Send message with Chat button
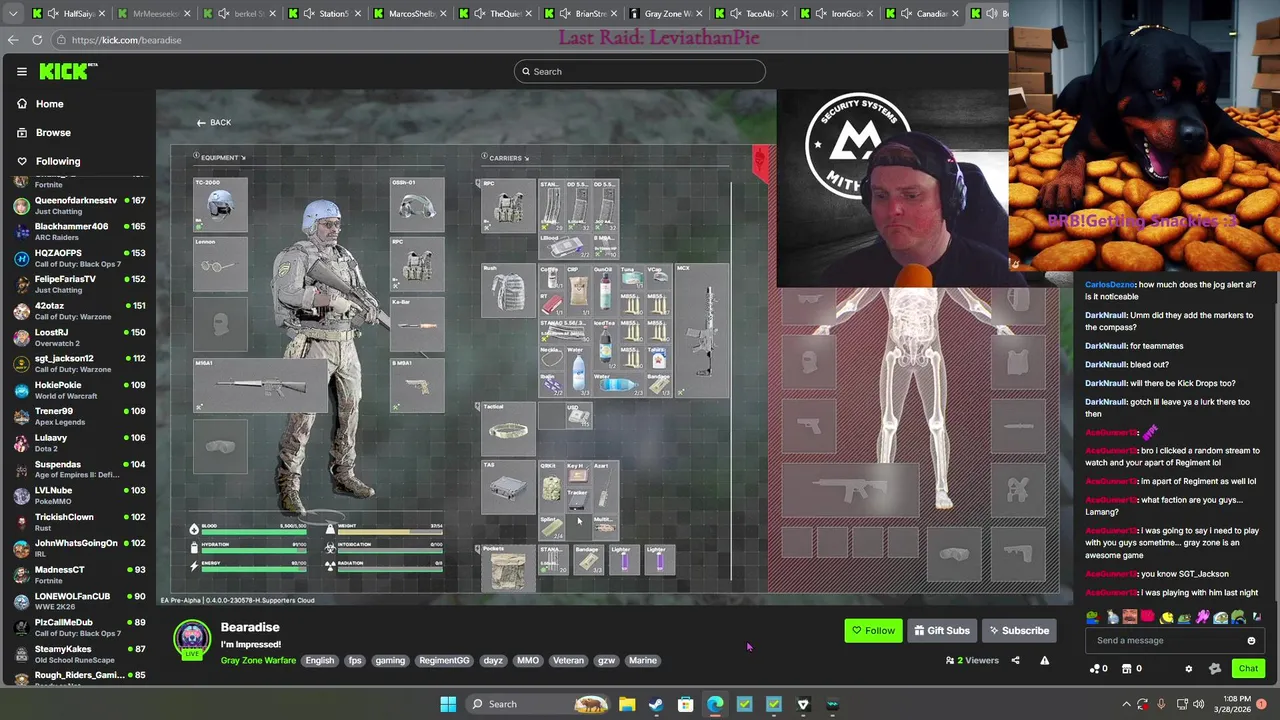This screenshot has height=720, width=1280. [x=1248, y=669]
